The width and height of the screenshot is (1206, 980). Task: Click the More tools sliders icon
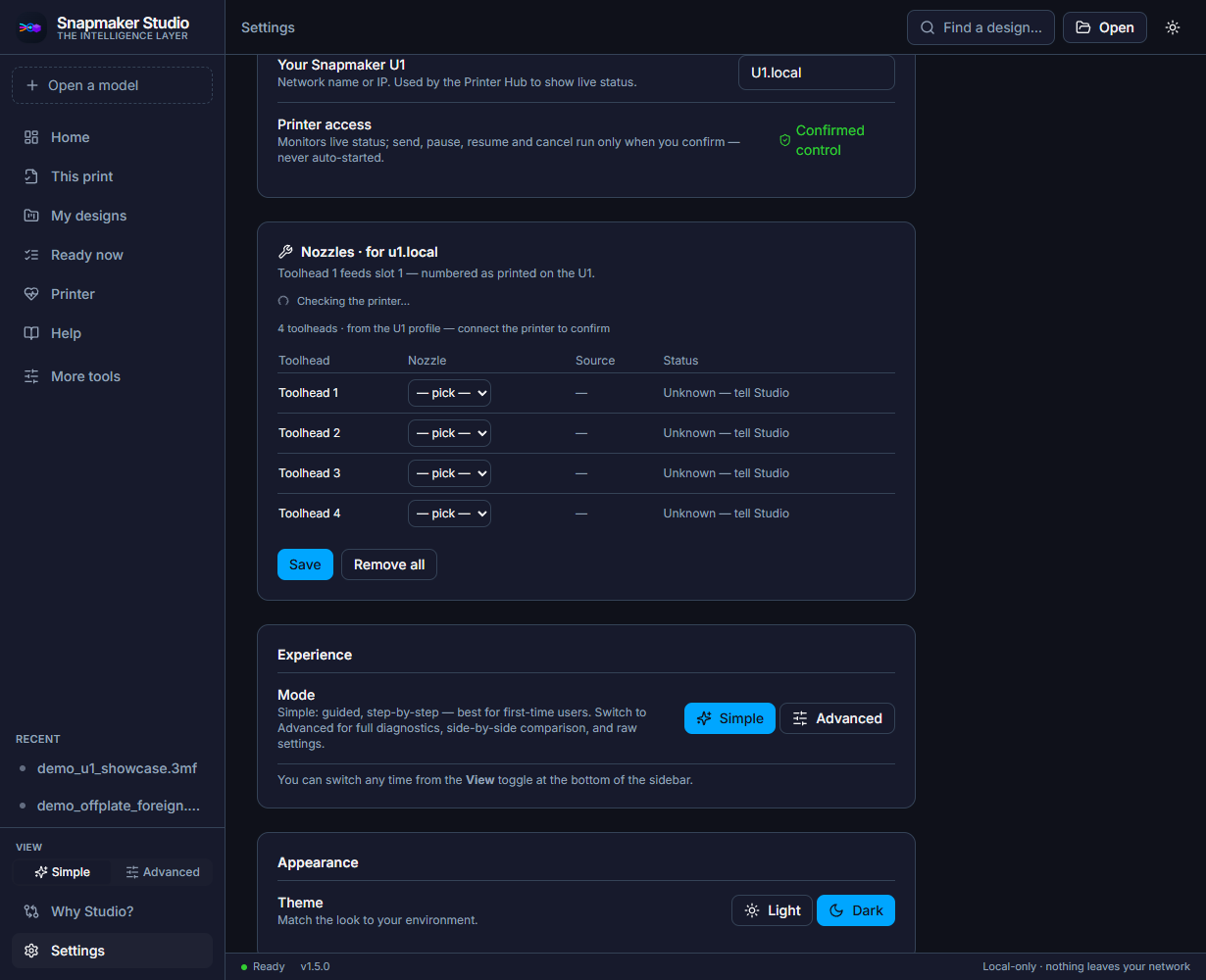pyautogui.click(x=31, y=376)
